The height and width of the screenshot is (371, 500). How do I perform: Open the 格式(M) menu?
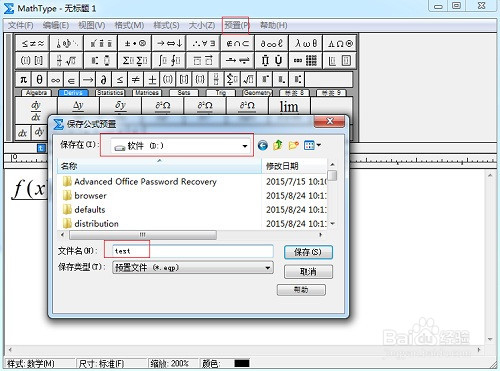click(x=129, y=25)
